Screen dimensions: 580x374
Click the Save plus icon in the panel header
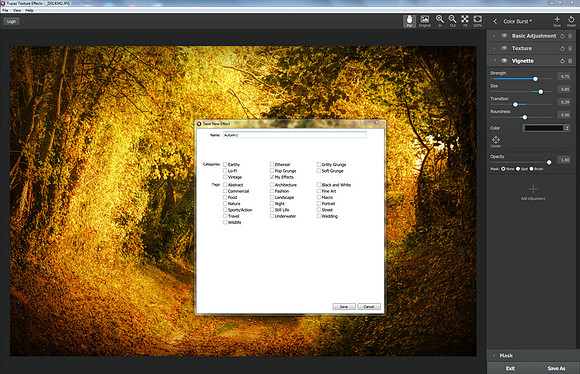(x=557, y=21)
